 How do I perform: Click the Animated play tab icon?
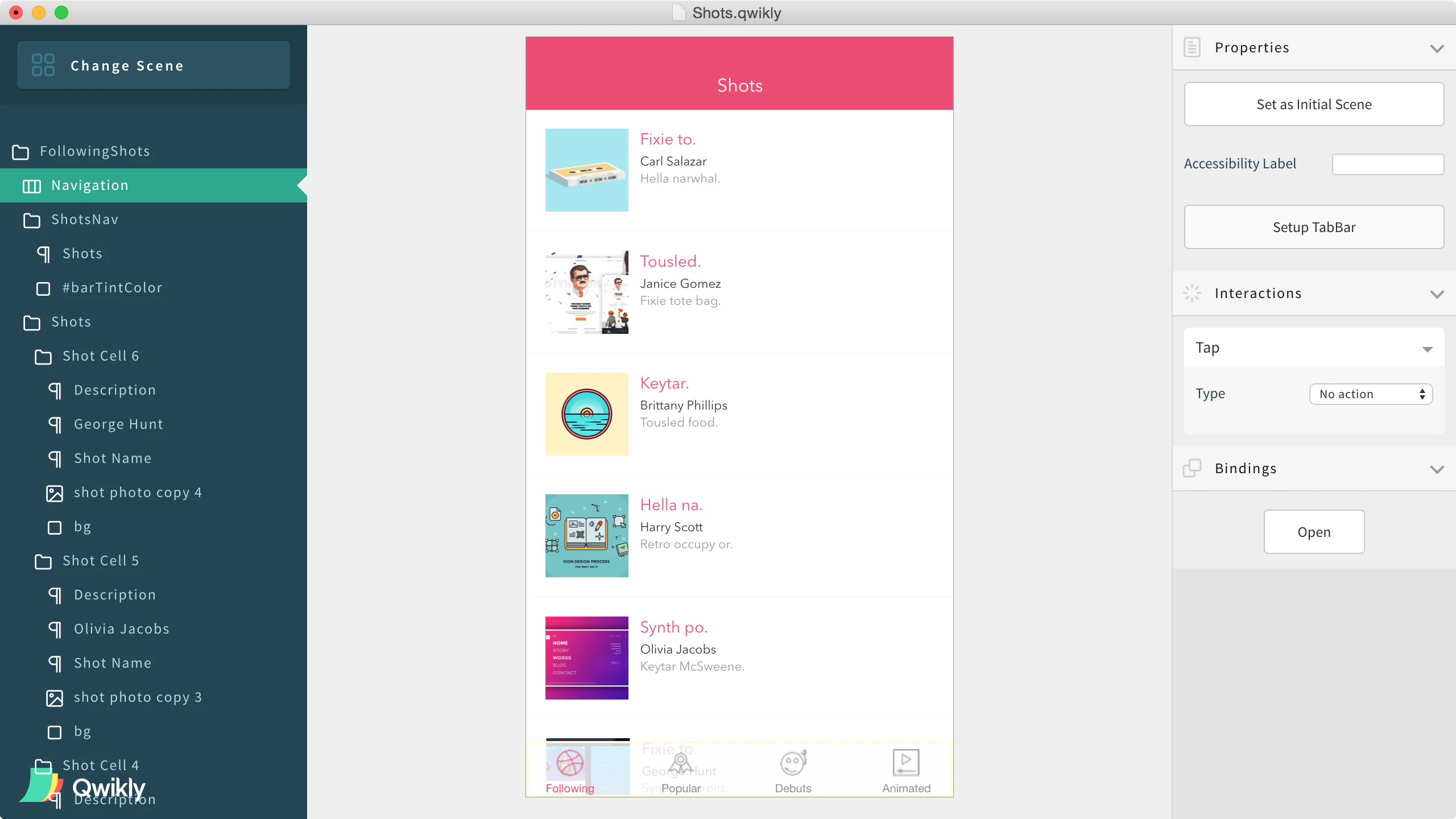(906, 763)
